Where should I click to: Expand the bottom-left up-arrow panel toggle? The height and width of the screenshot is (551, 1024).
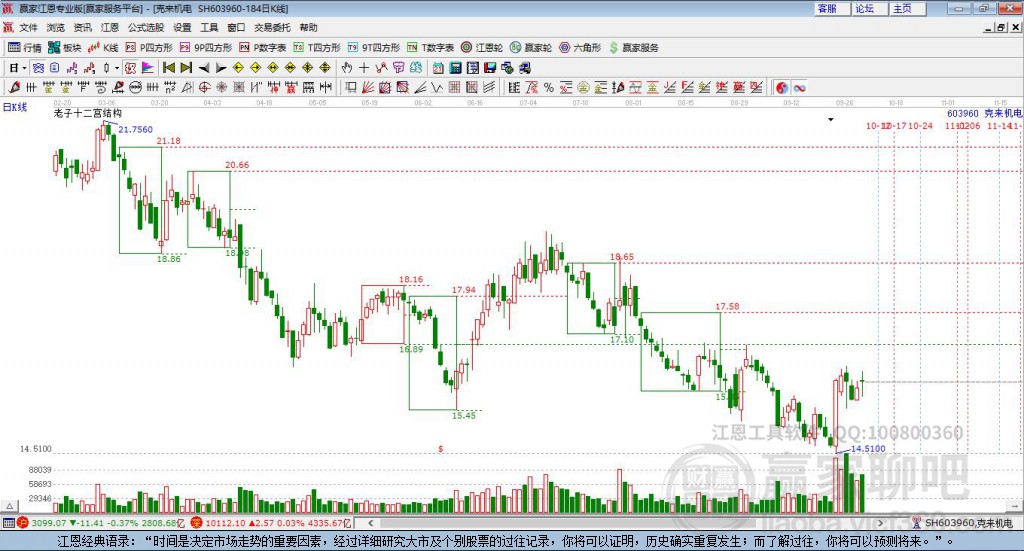coord(9,506)
